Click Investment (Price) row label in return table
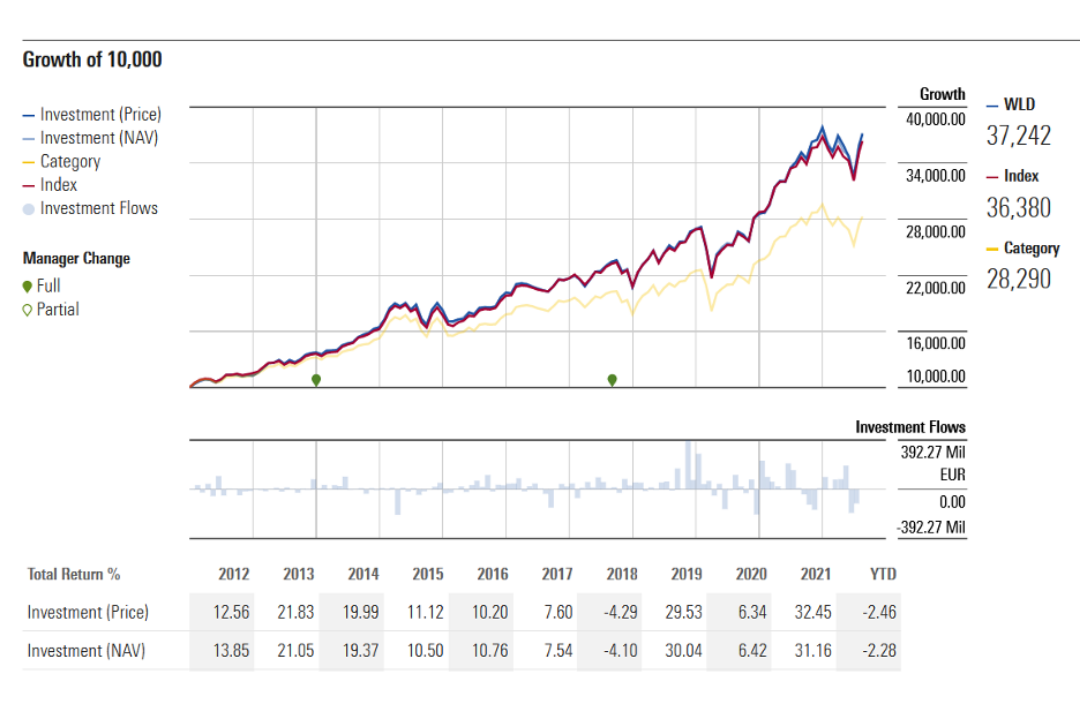The width and height of the screenshot is (1080, 720). 88,612
